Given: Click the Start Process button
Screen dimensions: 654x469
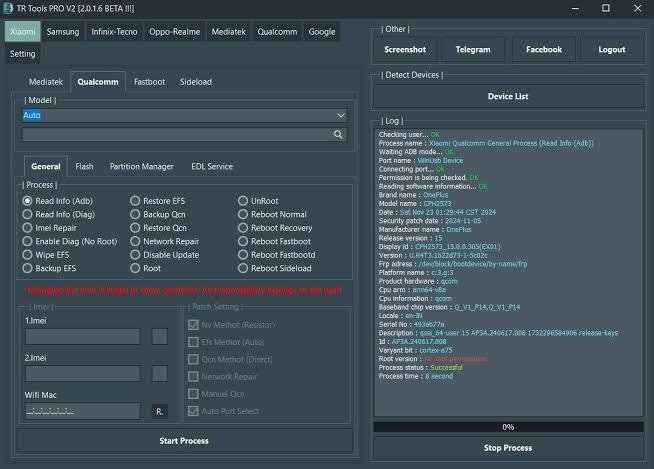Looking at the screenshot, I should point(184,440).
